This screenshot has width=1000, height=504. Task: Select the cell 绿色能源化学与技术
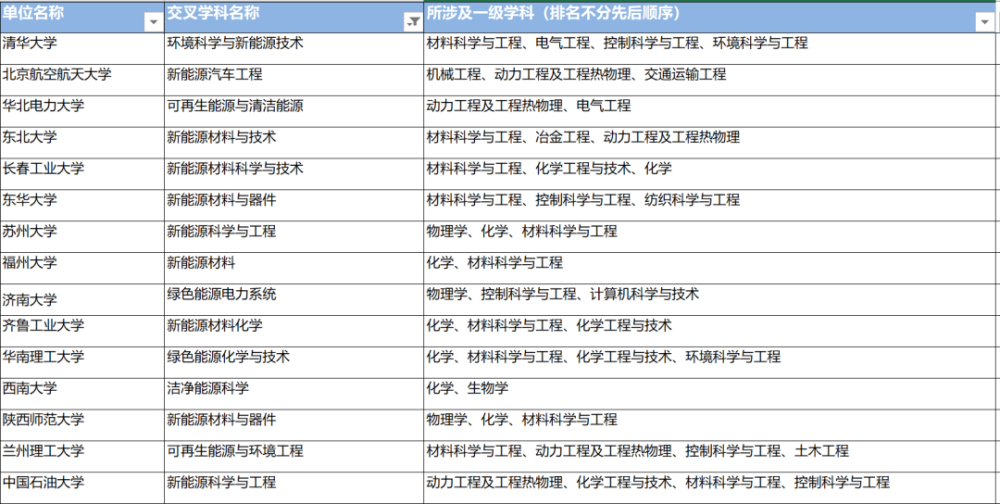pyautogui.click(x=293, y=362)
